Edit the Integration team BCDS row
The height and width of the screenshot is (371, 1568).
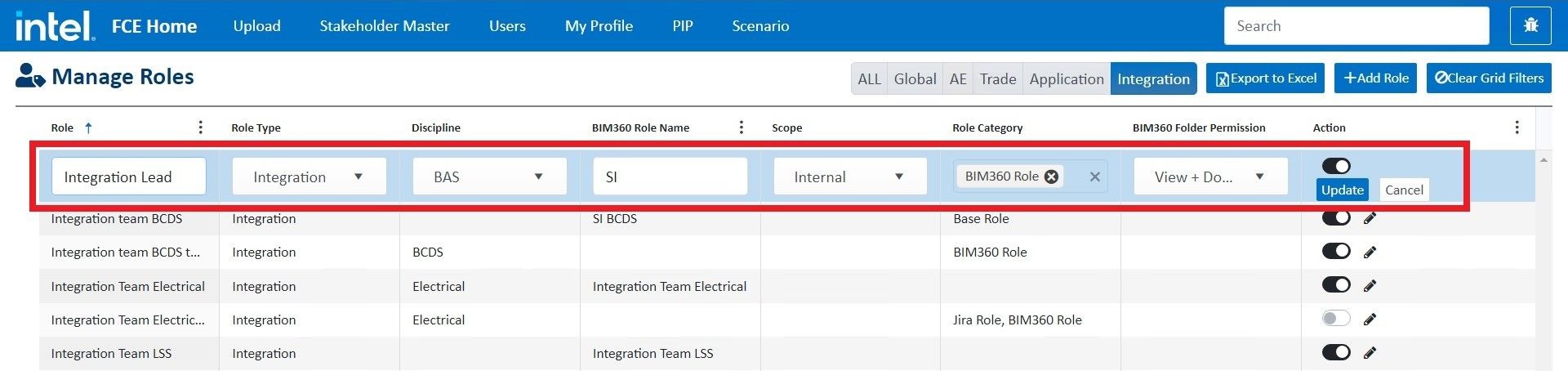coord(1370,218)
